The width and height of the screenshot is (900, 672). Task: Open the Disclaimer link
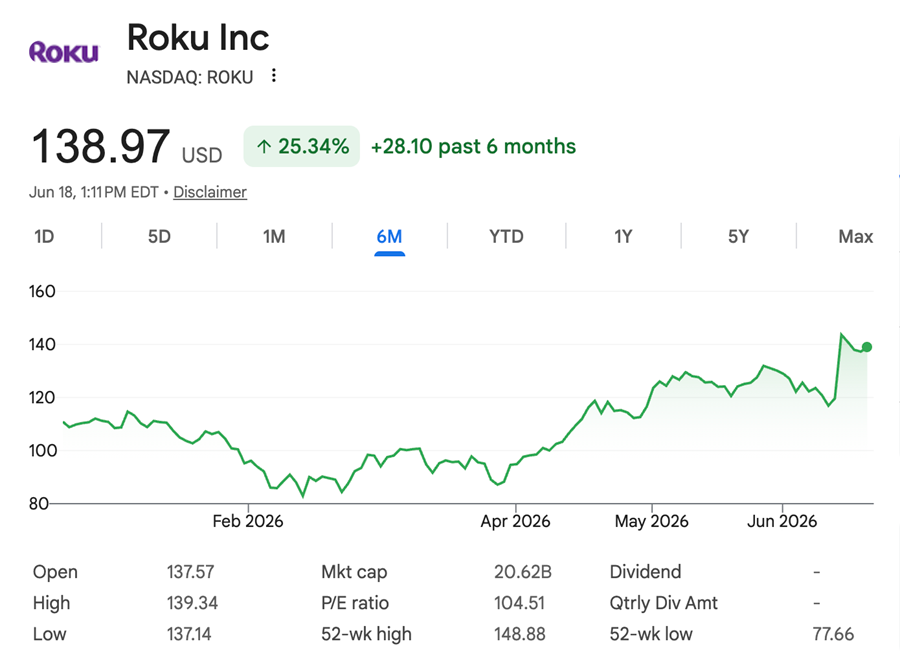point(210,192)
